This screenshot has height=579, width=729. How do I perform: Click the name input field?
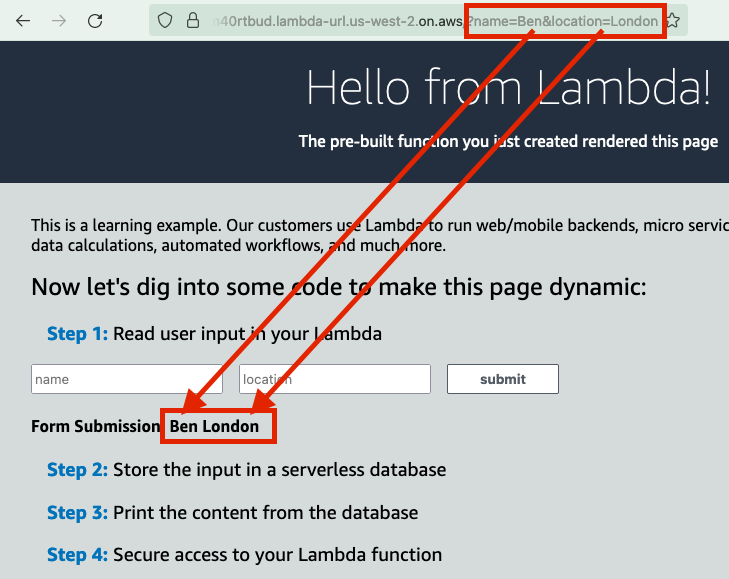(127, 379)
